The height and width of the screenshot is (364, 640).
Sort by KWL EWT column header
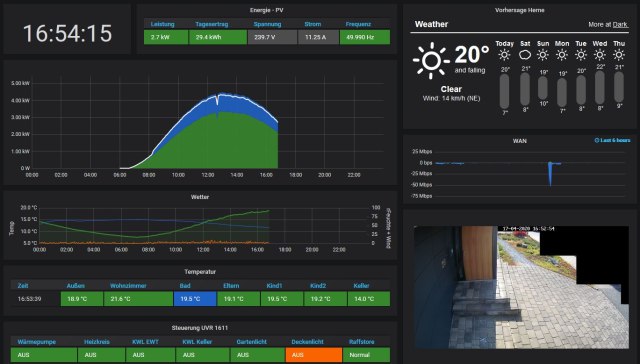[145, 342]
